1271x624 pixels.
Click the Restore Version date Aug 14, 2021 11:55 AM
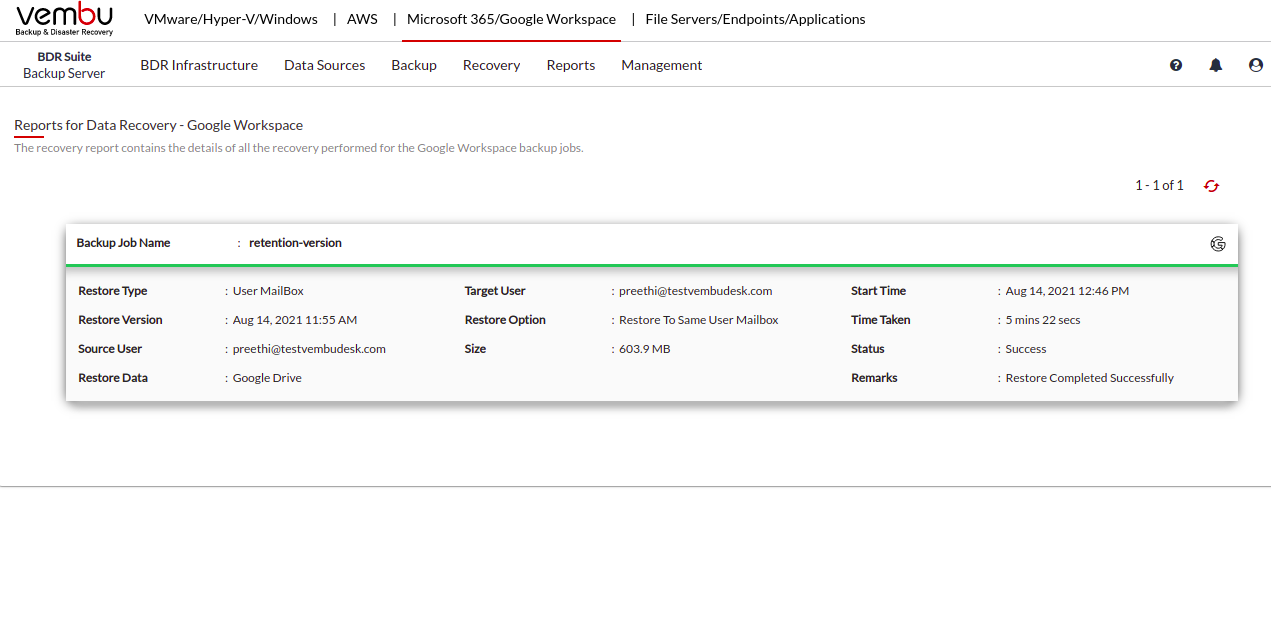point(295,320)
